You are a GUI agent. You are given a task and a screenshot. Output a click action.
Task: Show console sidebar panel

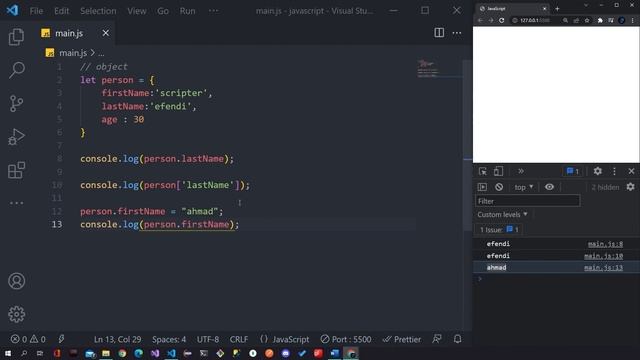pyautogui.click(x=482, y=187)
